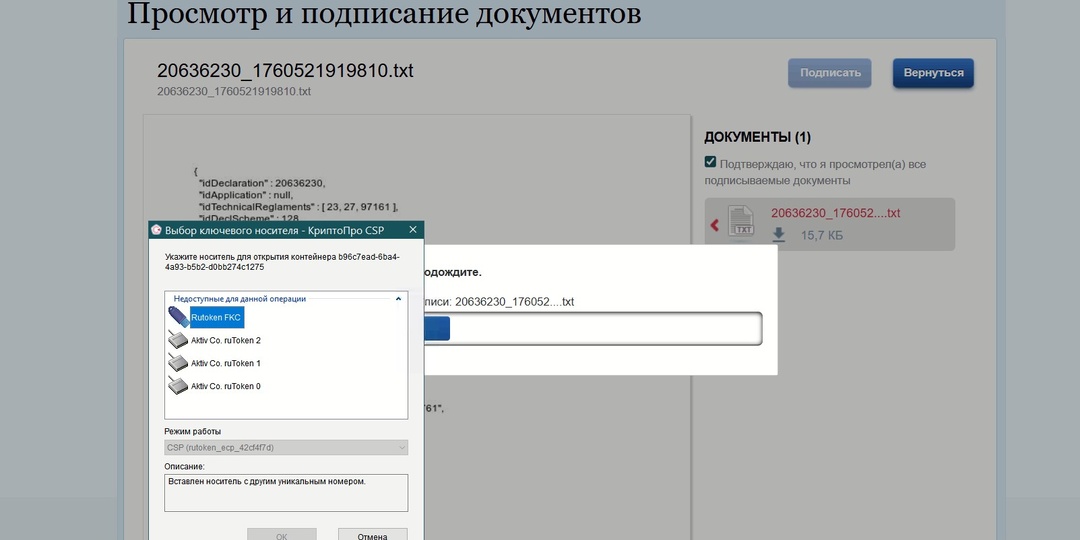Close the КриптоПро CSP dialog
The width and height of the screenshot is (1080, 540).
(413, 230)
